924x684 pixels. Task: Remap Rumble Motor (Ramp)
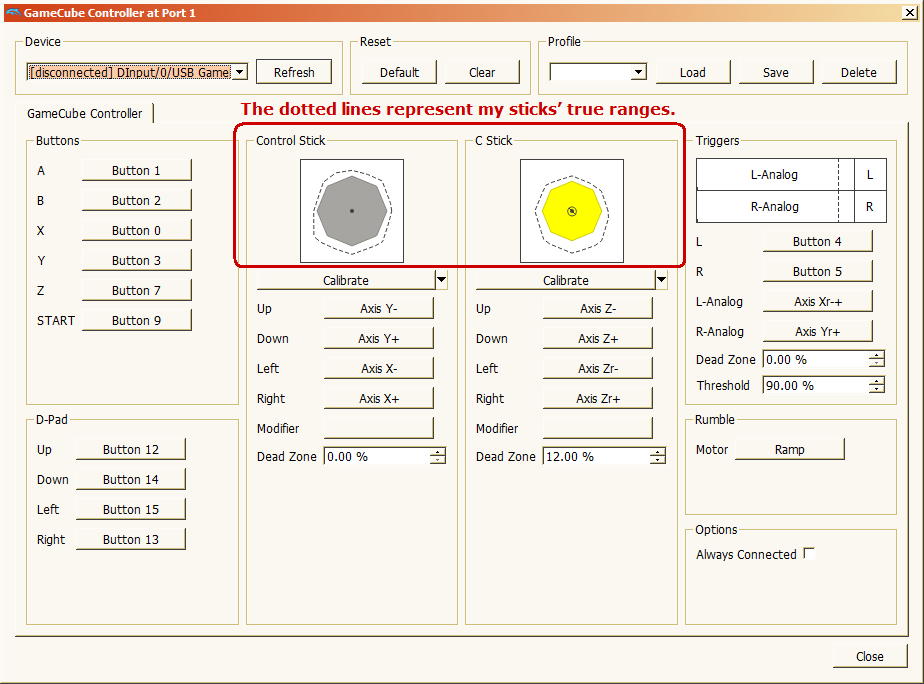pyautogui.click(x=790, y=450)
